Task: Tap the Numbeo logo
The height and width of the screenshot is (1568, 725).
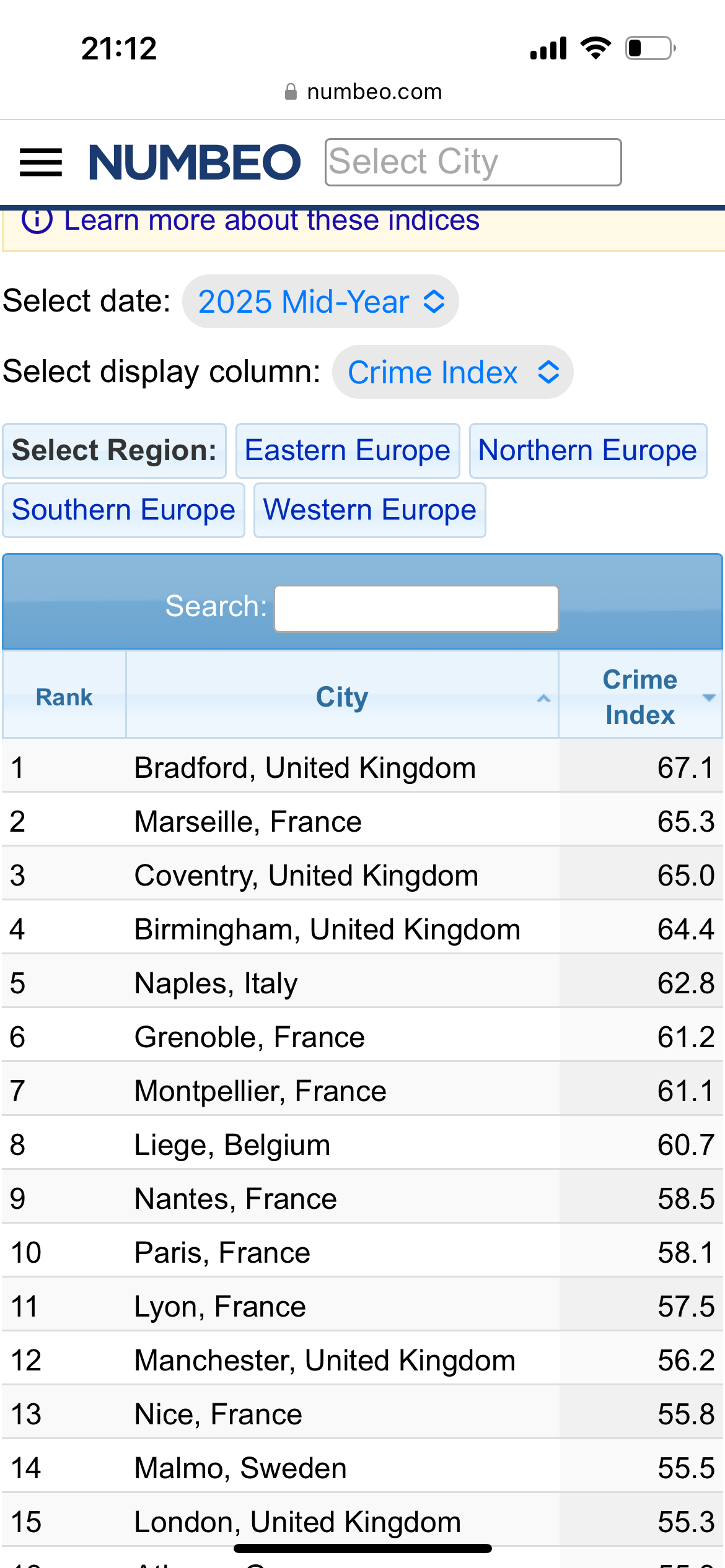Action: tap(195, 162)
